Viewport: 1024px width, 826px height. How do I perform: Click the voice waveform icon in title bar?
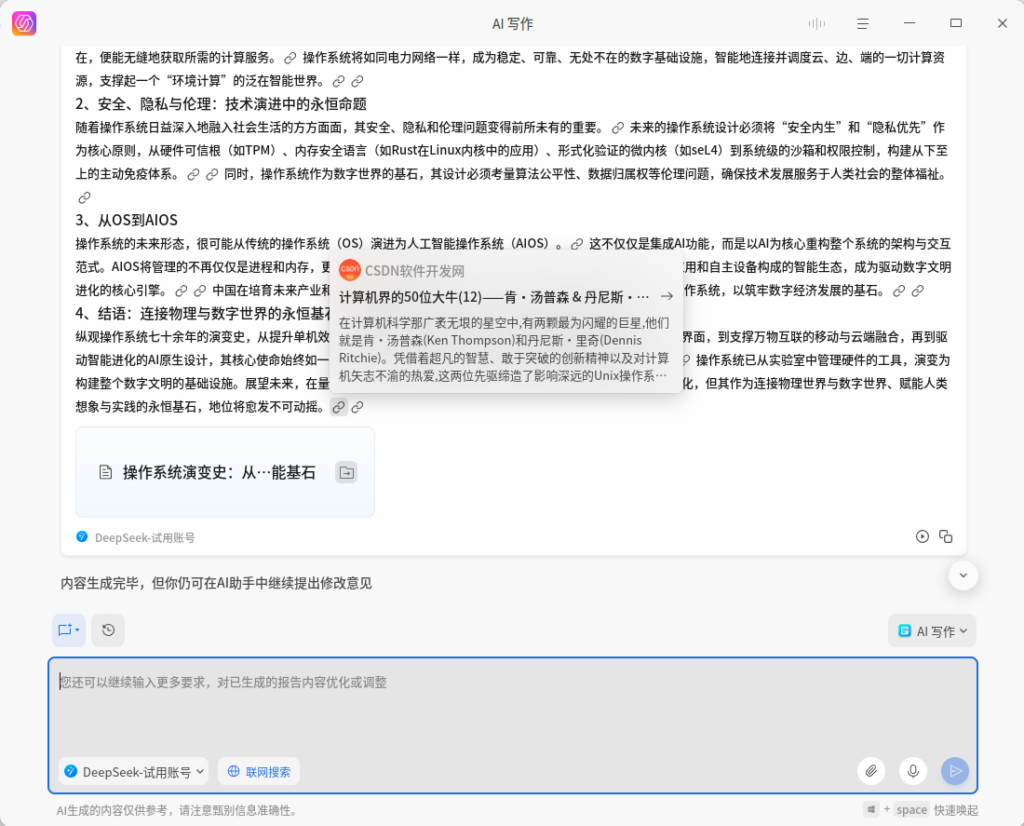(817, 23)
